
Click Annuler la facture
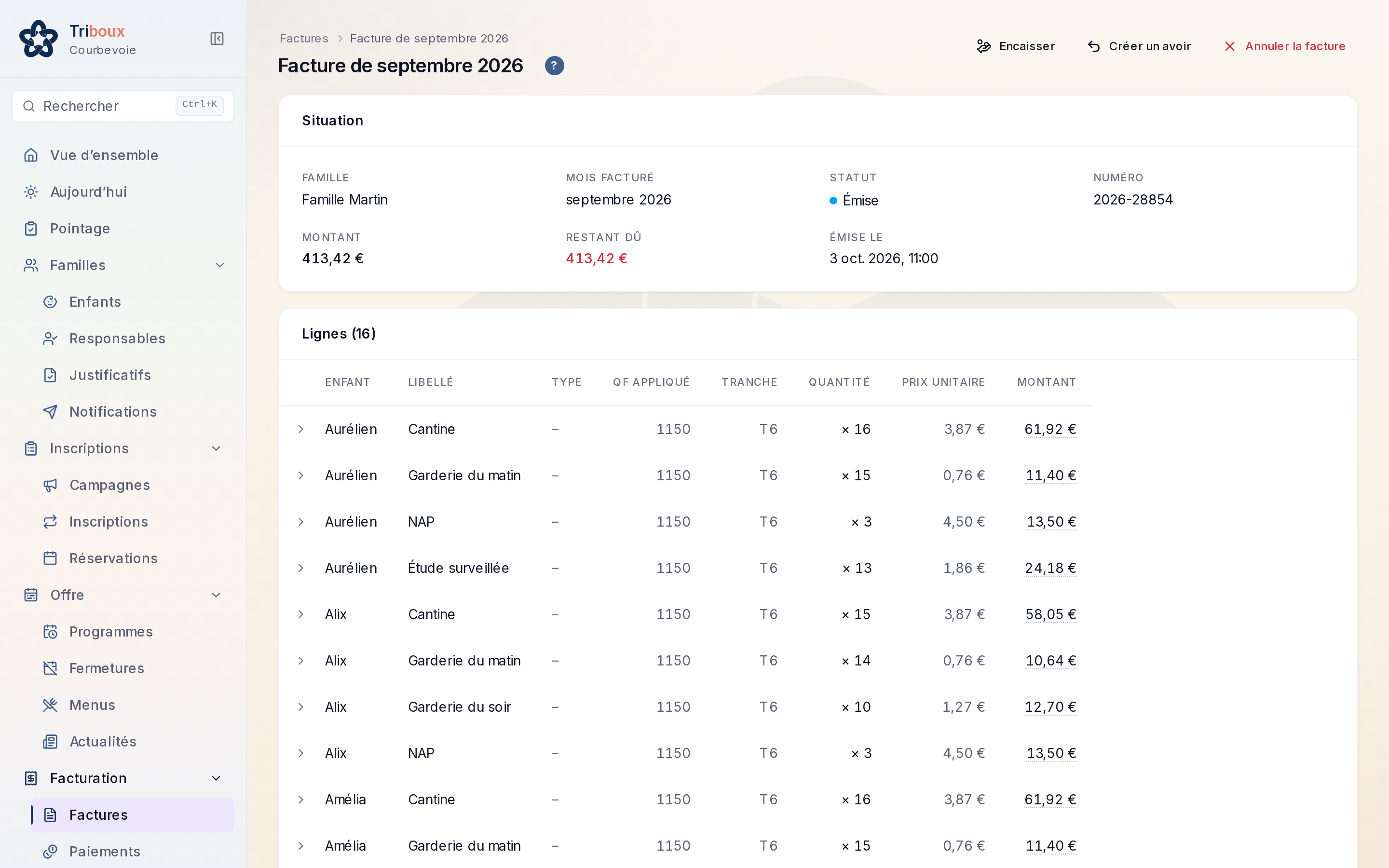point(1284,46)
